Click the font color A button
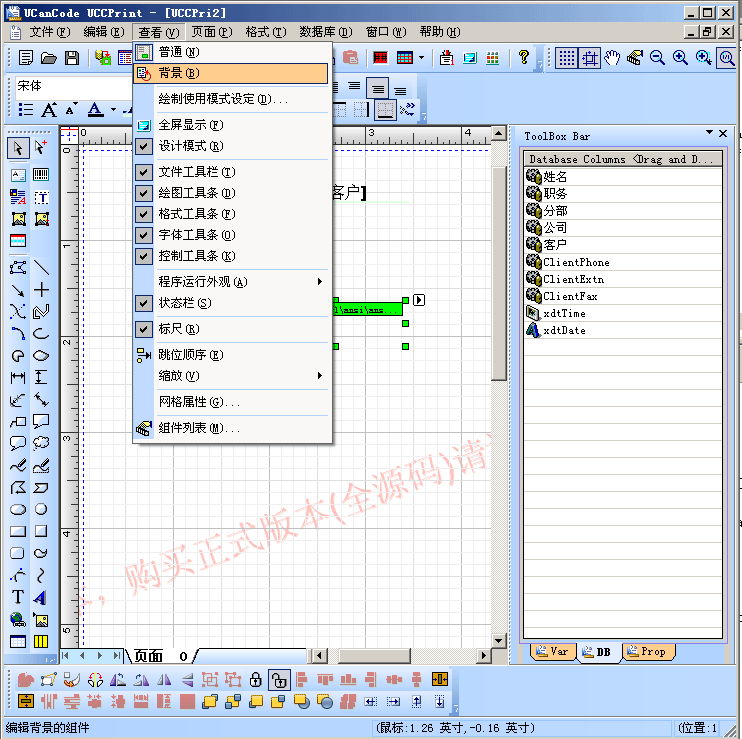The image size is (742, 739). pyautogui.click(x=95, y=109)
